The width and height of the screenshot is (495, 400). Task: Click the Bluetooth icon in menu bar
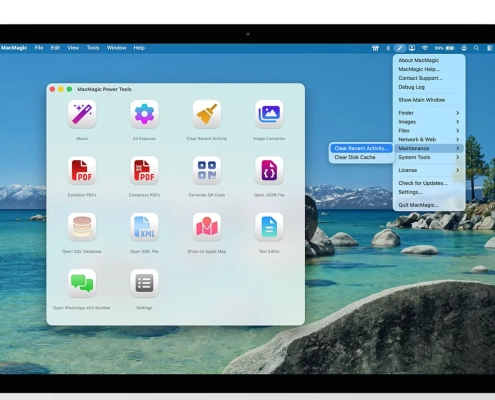coord(388,48)
